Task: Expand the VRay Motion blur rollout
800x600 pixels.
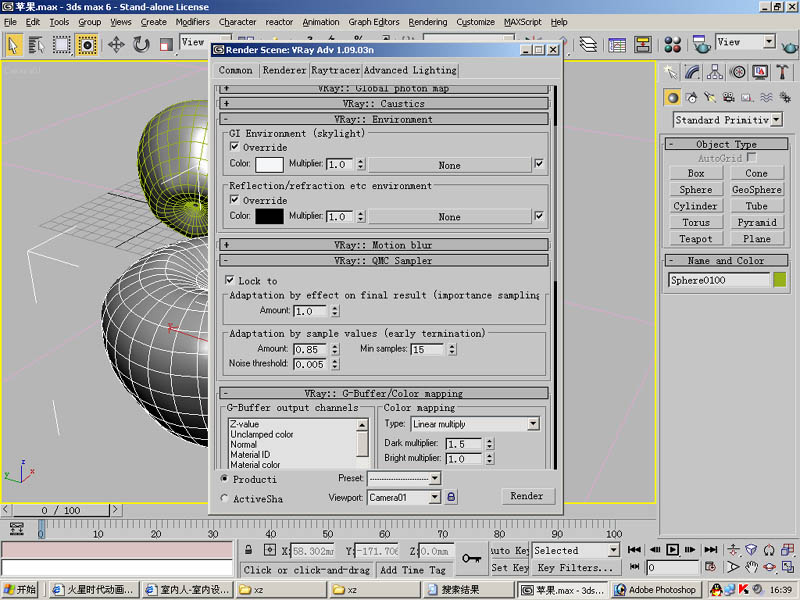Action: click(x=384, y=245)
